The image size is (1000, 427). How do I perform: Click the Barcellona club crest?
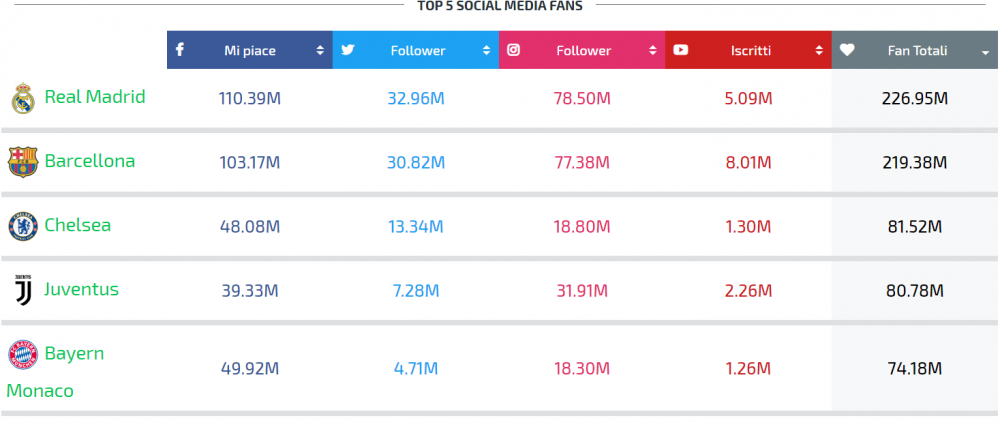click(23, 162)
